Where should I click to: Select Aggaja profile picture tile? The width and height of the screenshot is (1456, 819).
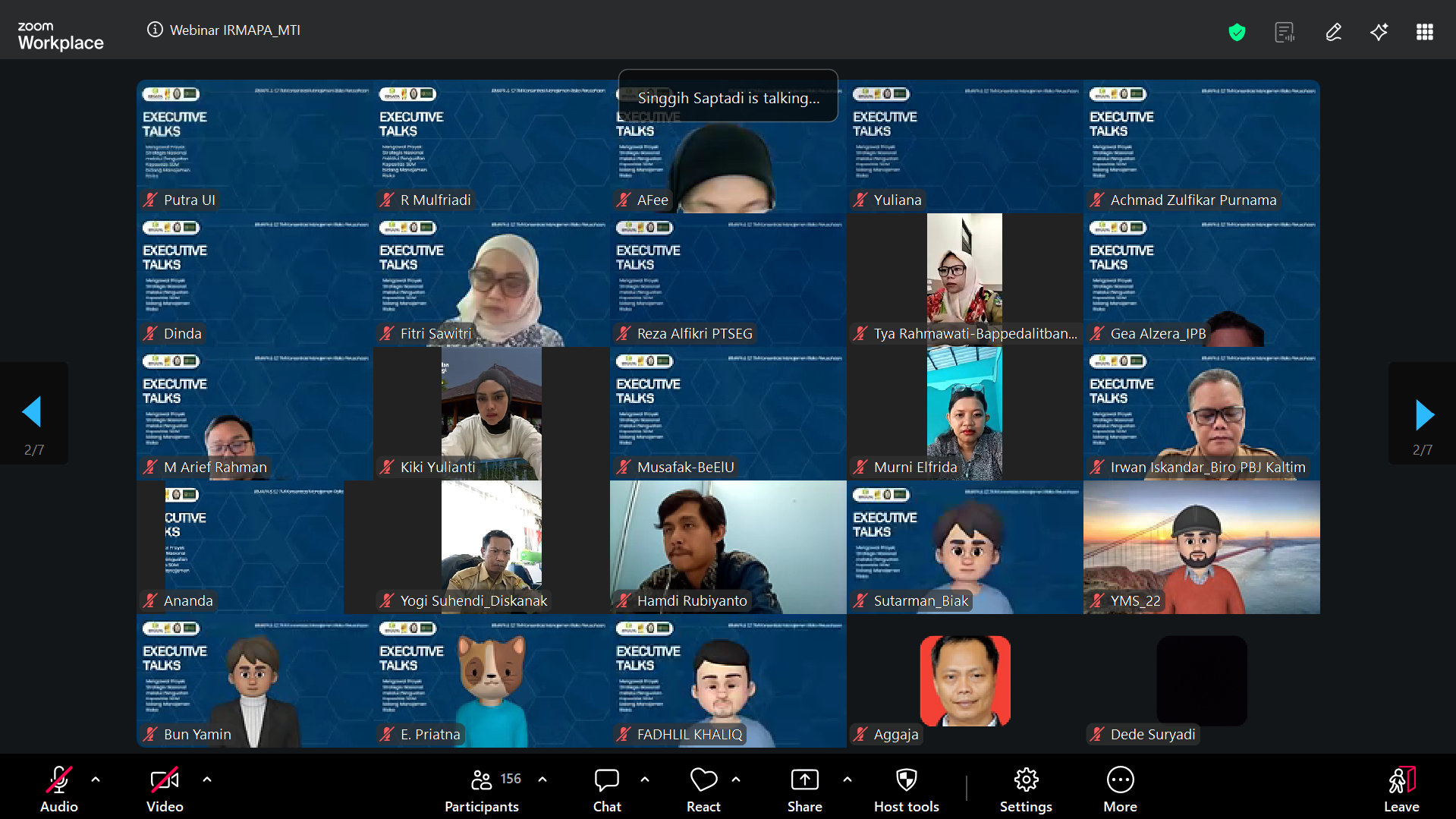pyautogui.click(x=965, y=681)
